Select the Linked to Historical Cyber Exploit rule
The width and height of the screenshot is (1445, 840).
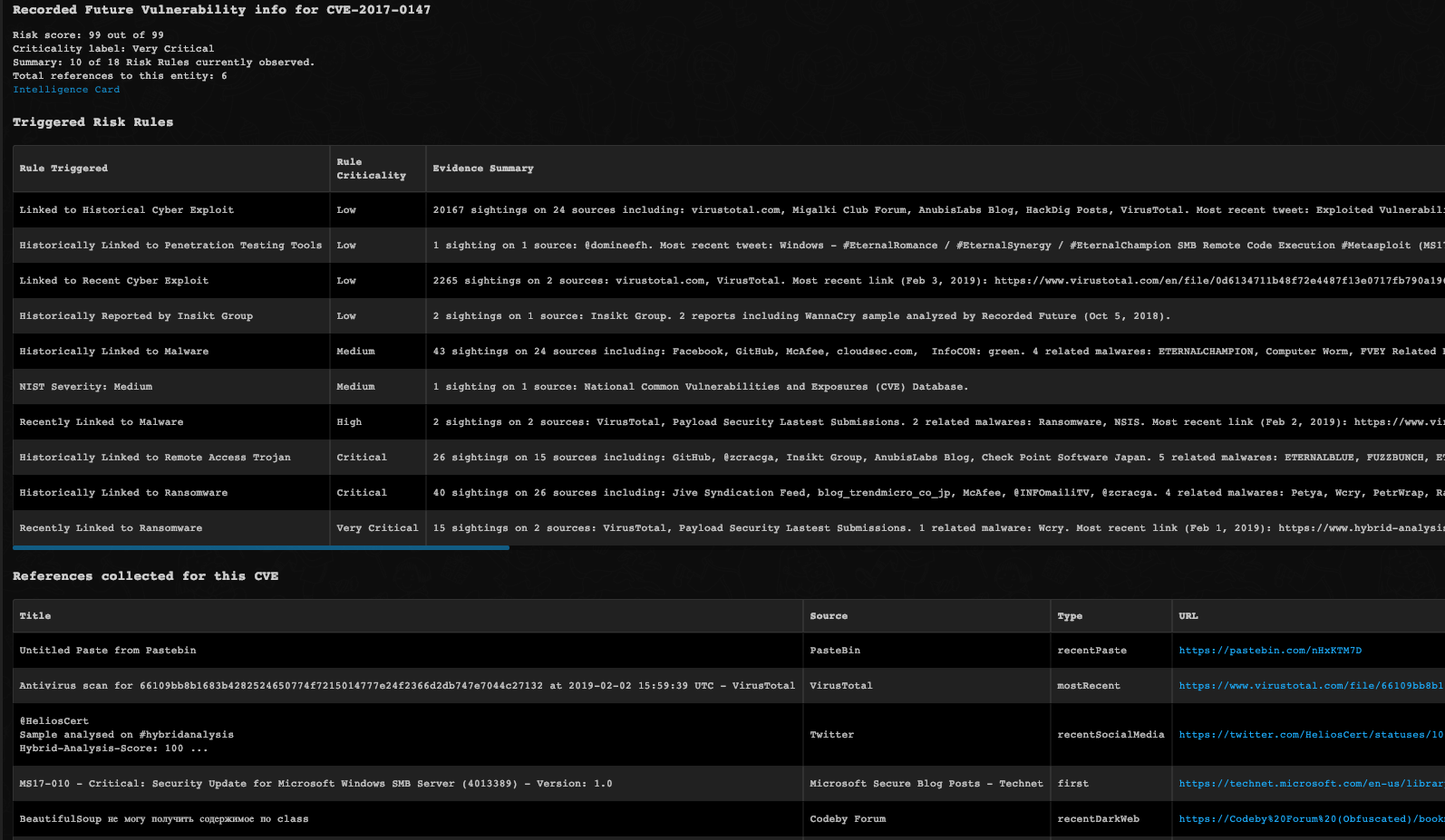pyautogui.click(x=126, y=210)
